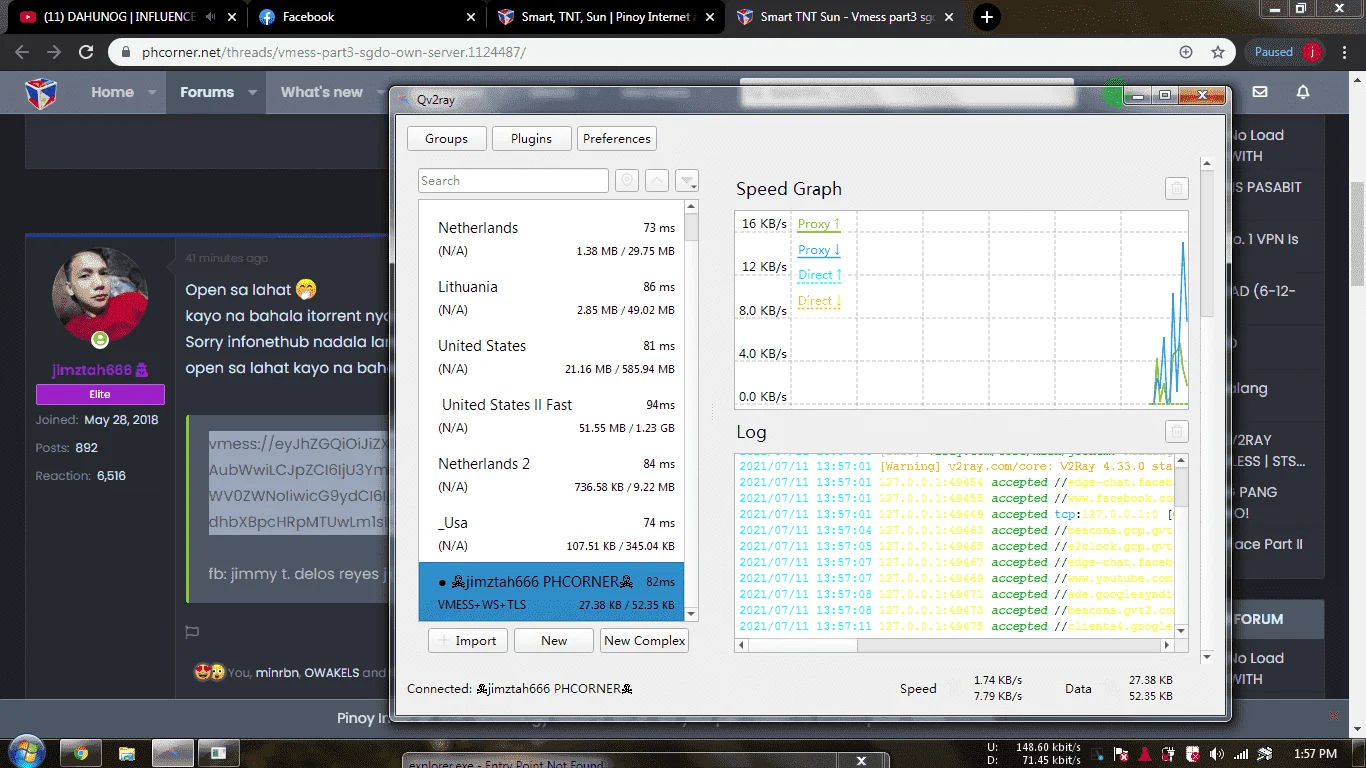The width and height of the screenshot is (1366, 768).
Task: Select the Netherlands 73 ms connection
Action: (551, 238)
